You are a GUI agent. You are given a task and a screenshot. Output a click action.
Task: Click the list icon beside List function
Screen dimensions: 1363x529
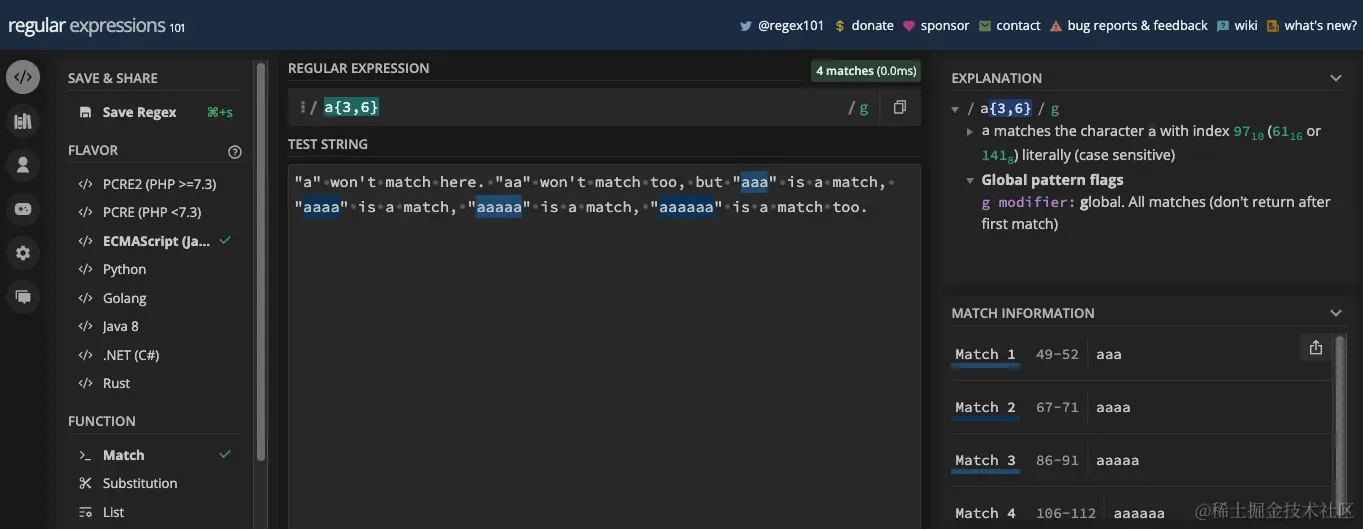click(x=85, y=512)
